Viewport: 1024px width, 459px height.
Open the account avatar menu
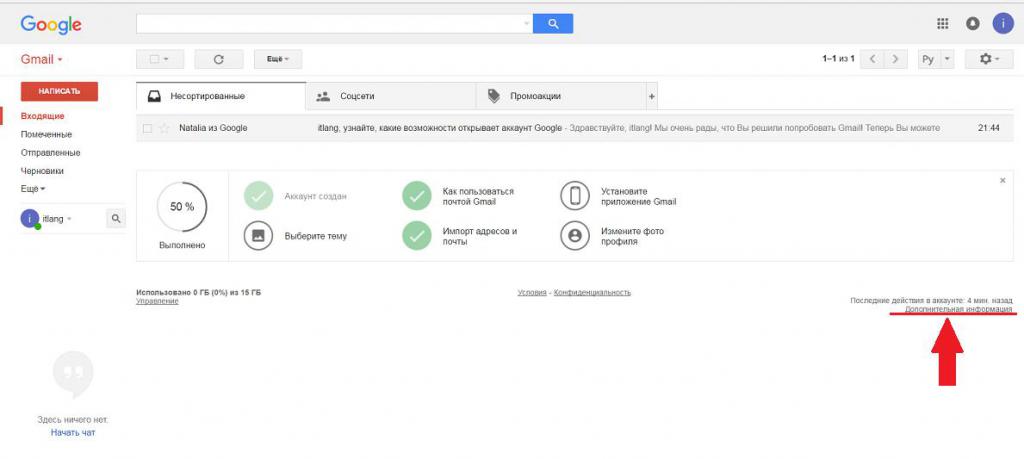pos(1003,24)
